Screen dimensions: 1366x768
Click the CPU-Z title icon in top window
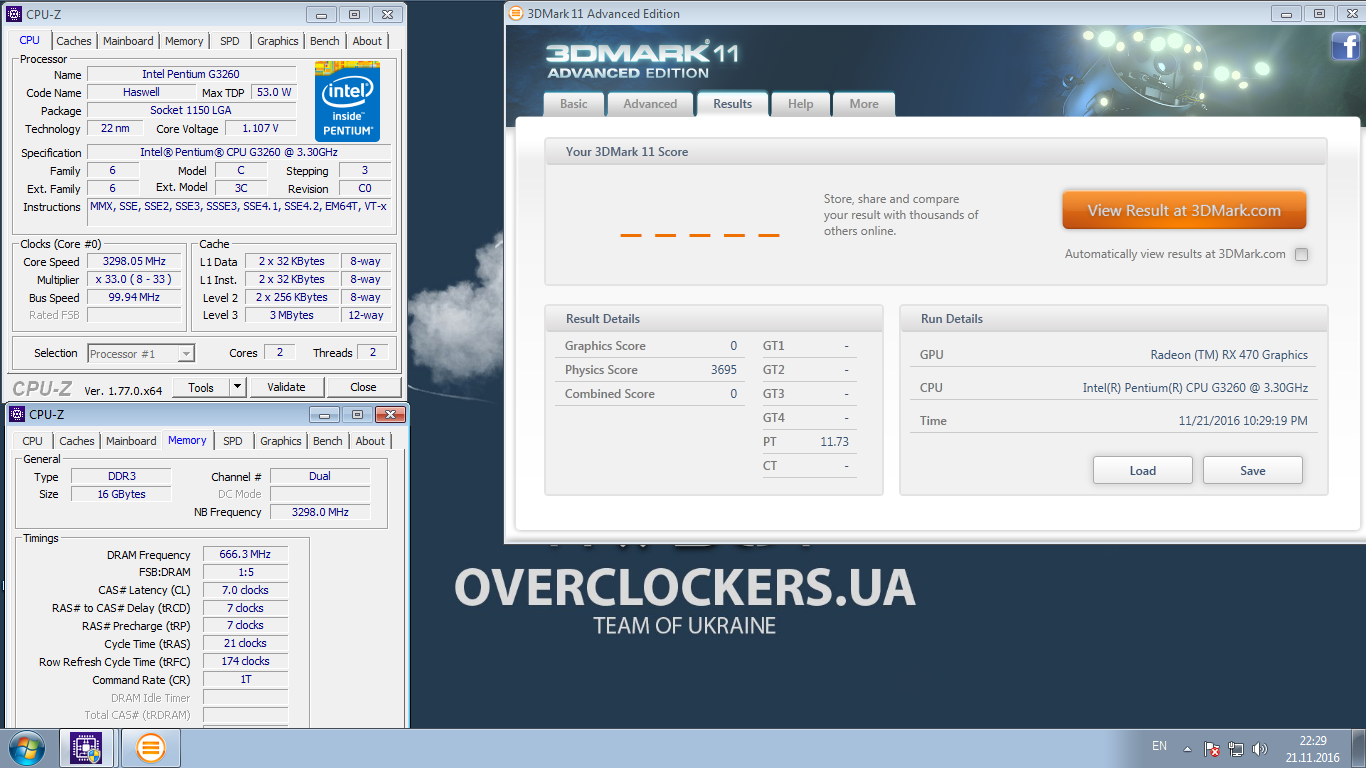[x=14, y=14]
